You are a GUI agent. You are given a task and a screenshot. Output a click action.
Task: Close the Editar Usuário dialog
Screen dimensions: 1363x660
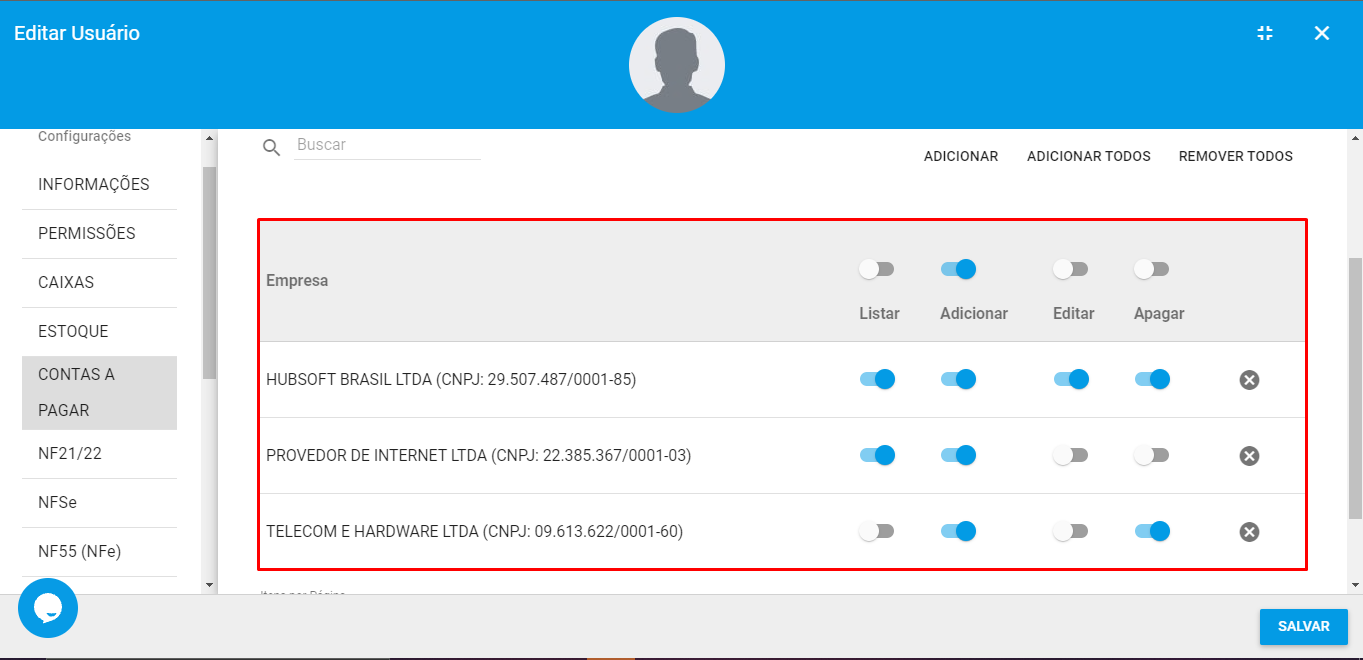1322,33
